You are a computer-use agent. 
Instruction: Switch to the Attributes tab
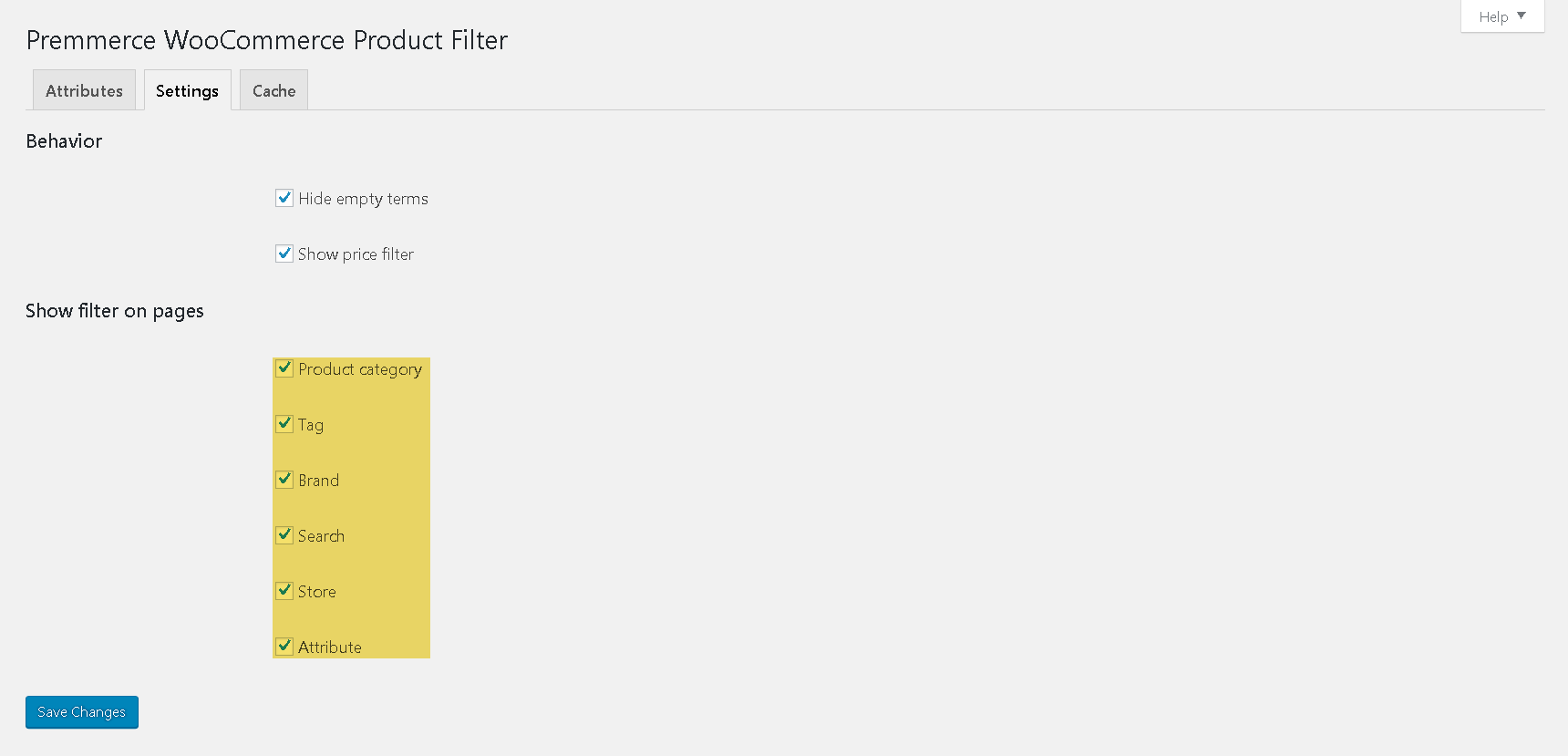[x=84, y=90]
